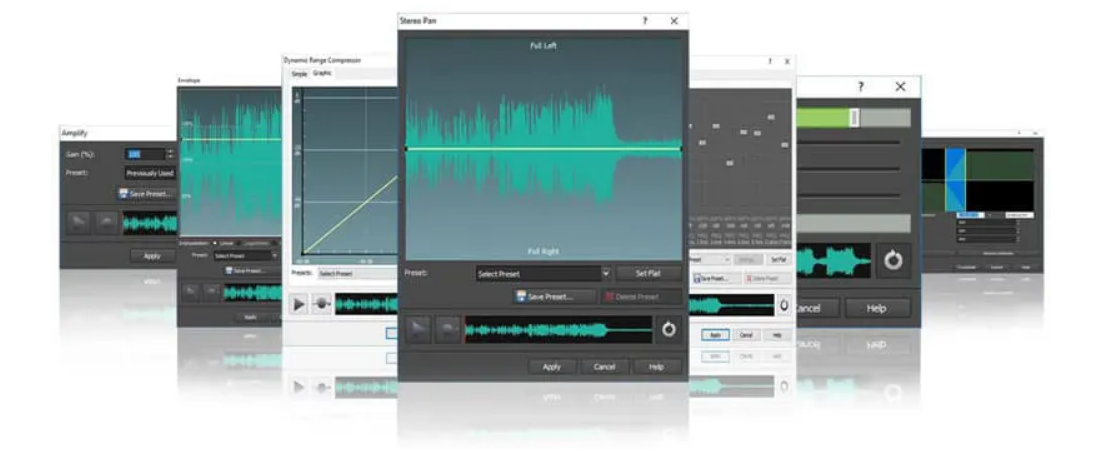The height and width of the screenshot is (463, 1098).
Task: Play preview in the Amplify window
Action: pos(79,223)
